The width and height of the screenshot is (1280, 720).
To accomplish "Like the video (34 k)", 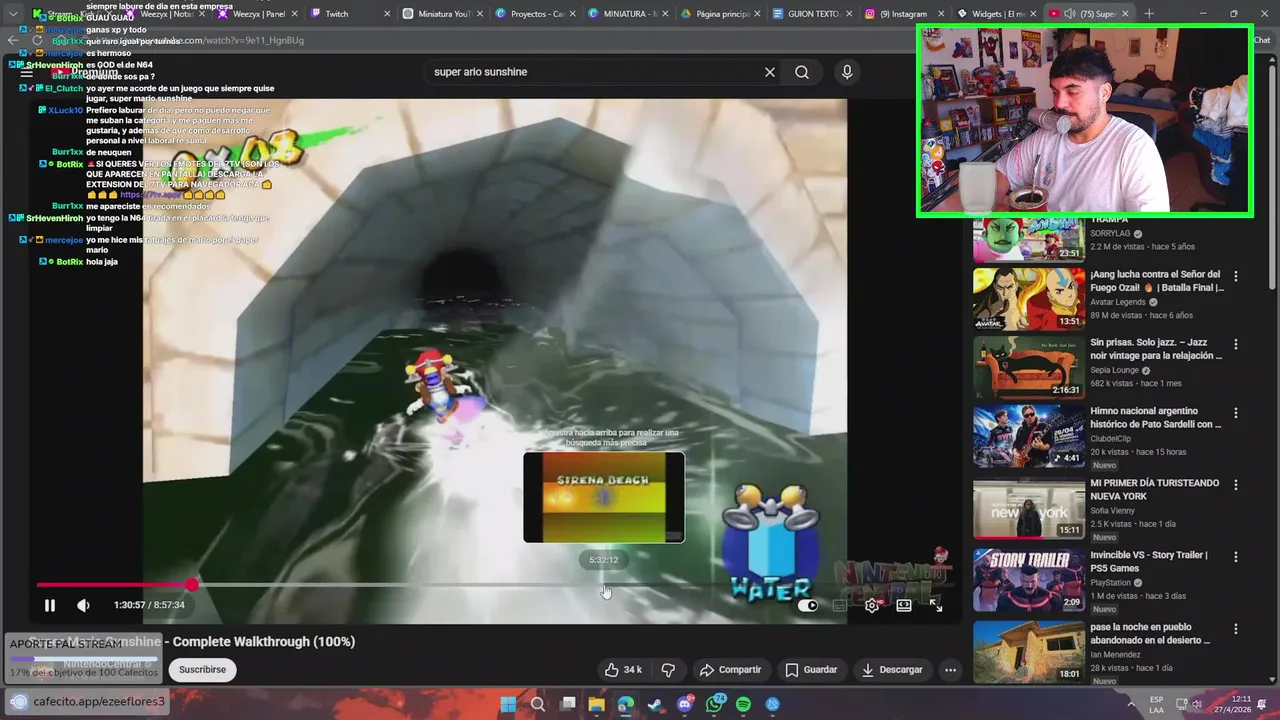I will point(622,670).
